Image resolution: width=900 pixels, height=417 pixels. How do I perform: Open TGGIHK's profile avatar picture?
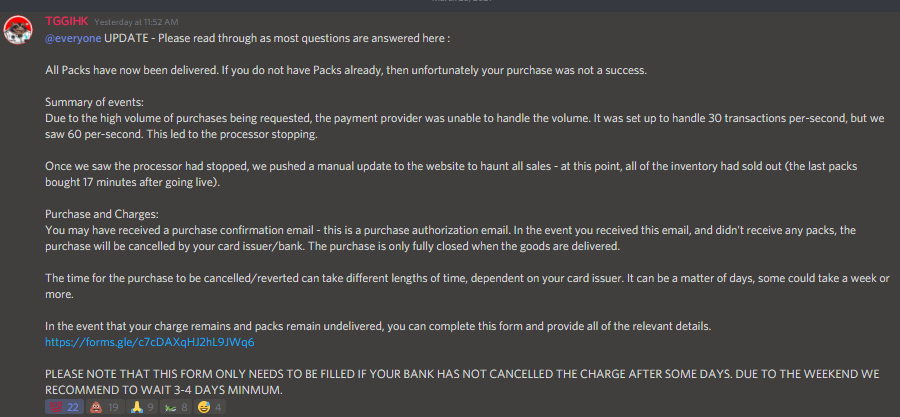click(x=18, y=30)
